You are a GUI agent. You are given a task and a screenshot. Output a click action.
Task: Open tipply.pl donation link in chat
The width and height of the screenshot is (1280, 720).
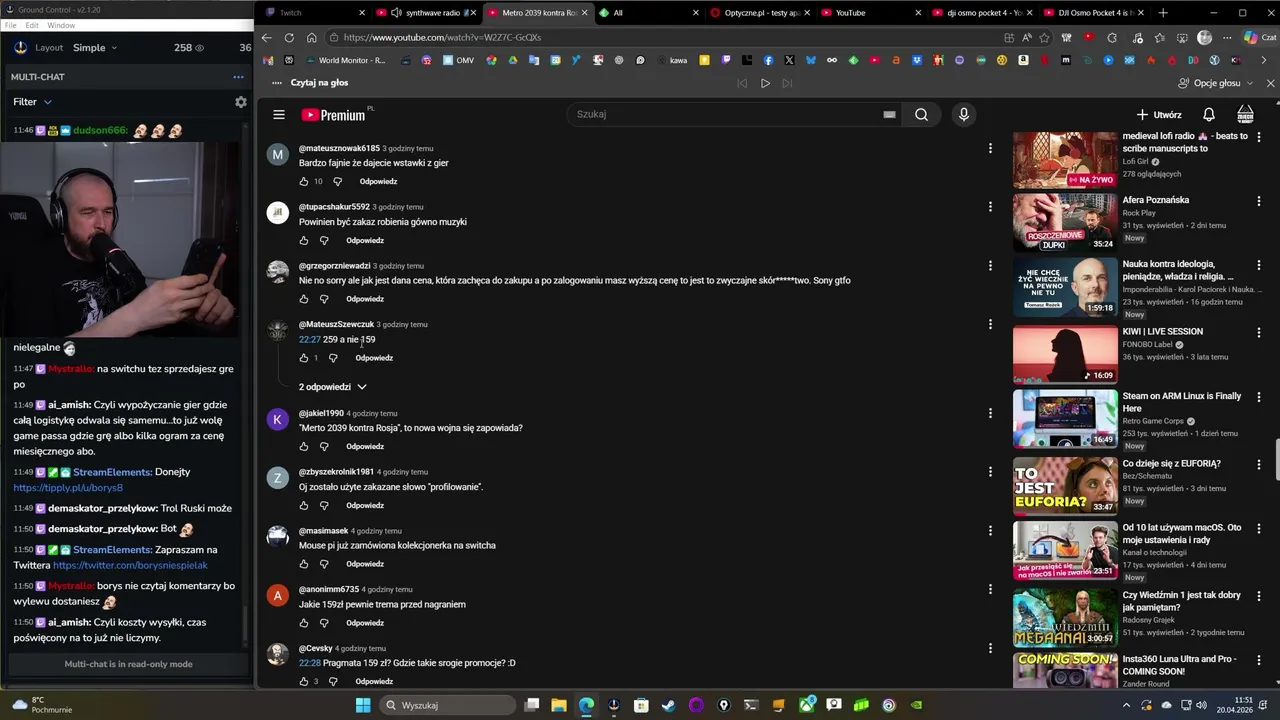(68, 488)
